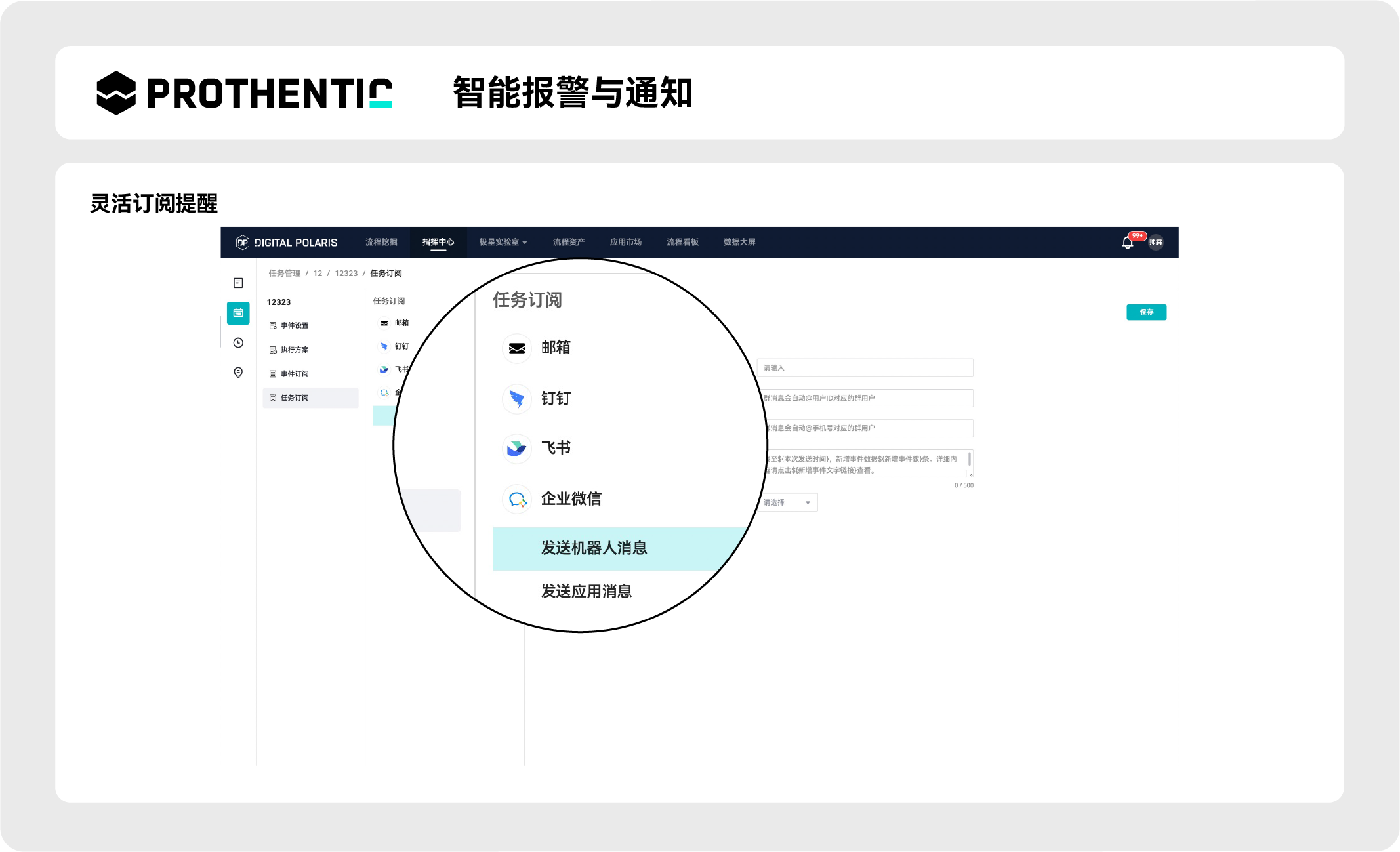Viewport: 1400px width, 852px height.
Task: Open 事件设置 in left menu
Action: tap(294, 326)
